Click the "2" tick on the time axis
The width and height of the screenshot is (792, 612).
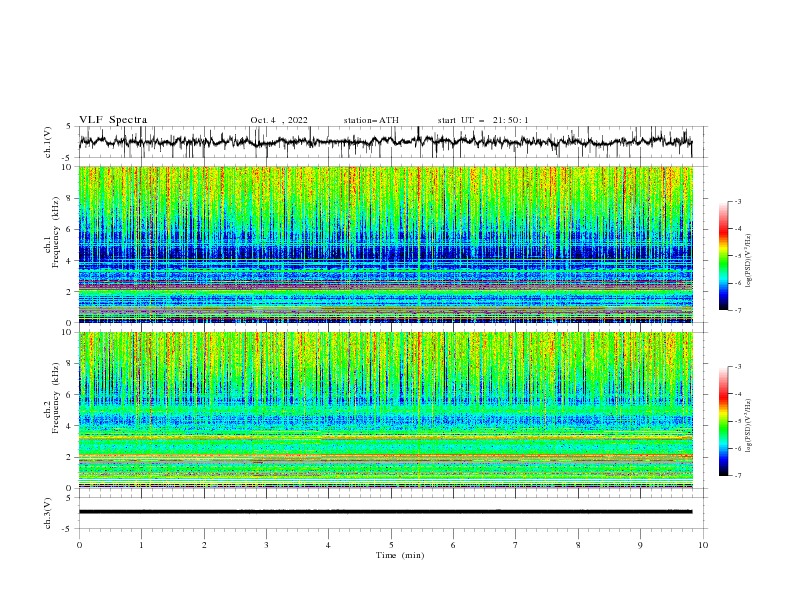click(x=204, y=545)
